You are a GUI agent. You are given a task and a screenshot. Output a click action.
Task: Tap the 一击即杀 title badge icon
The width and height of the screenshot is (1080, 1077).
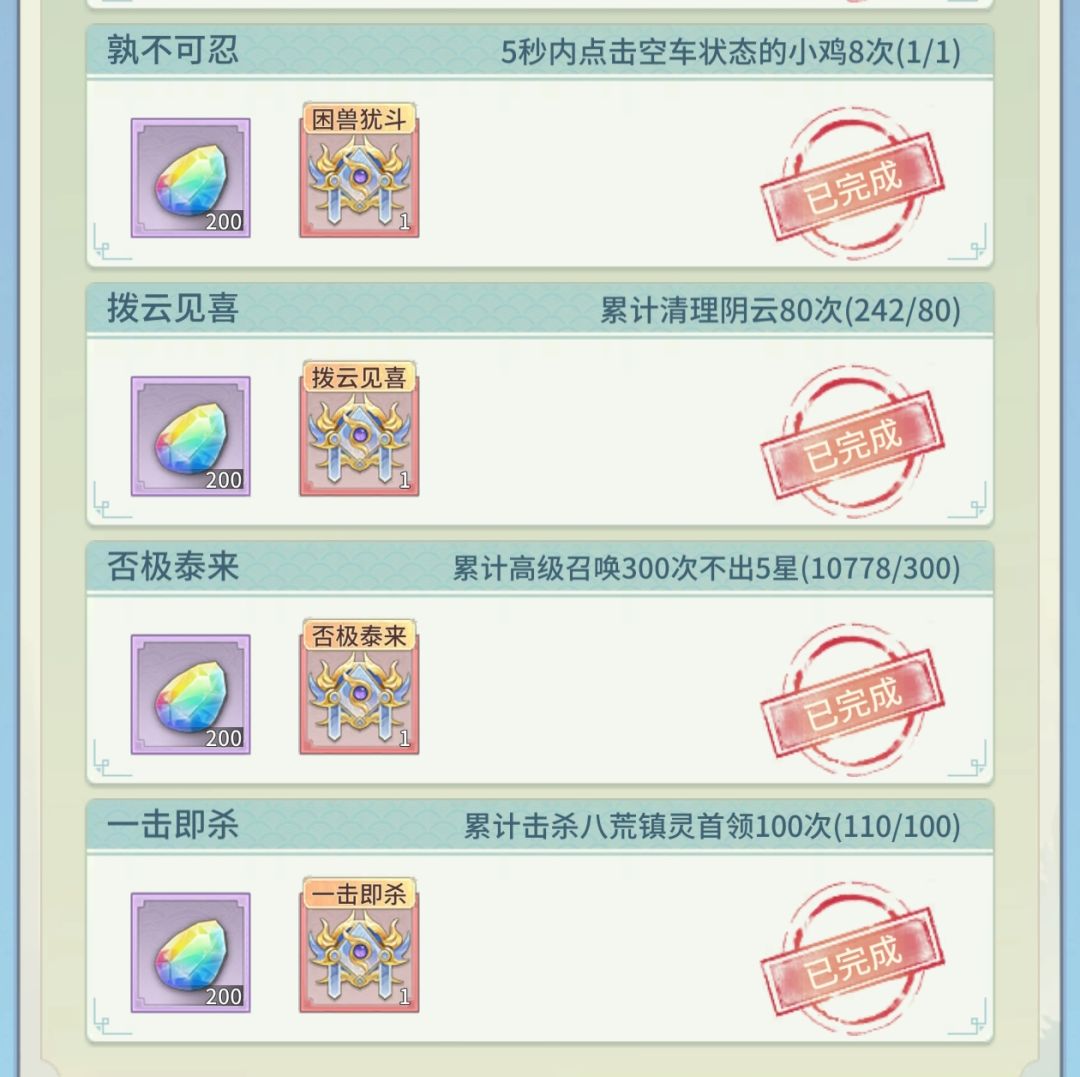tap(359, 945)
